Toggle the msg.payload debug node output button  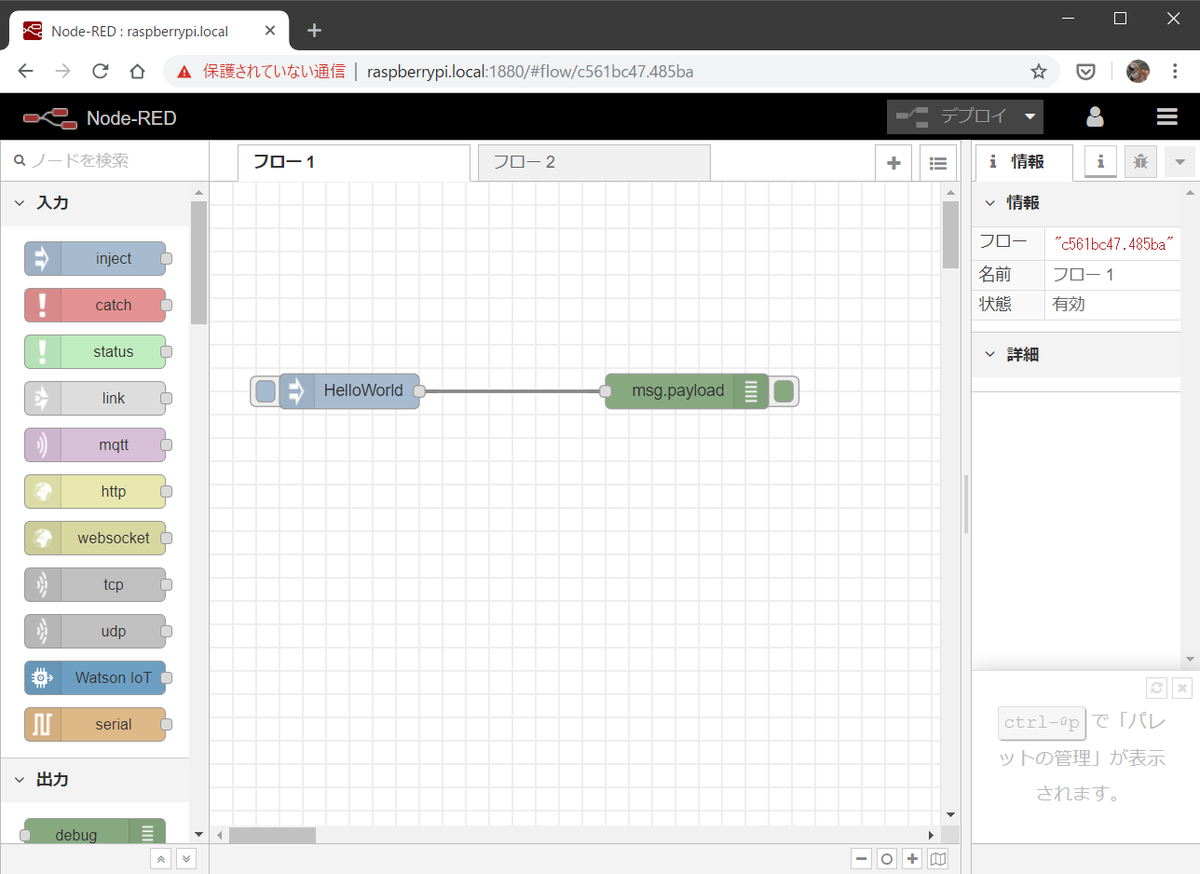784,391
